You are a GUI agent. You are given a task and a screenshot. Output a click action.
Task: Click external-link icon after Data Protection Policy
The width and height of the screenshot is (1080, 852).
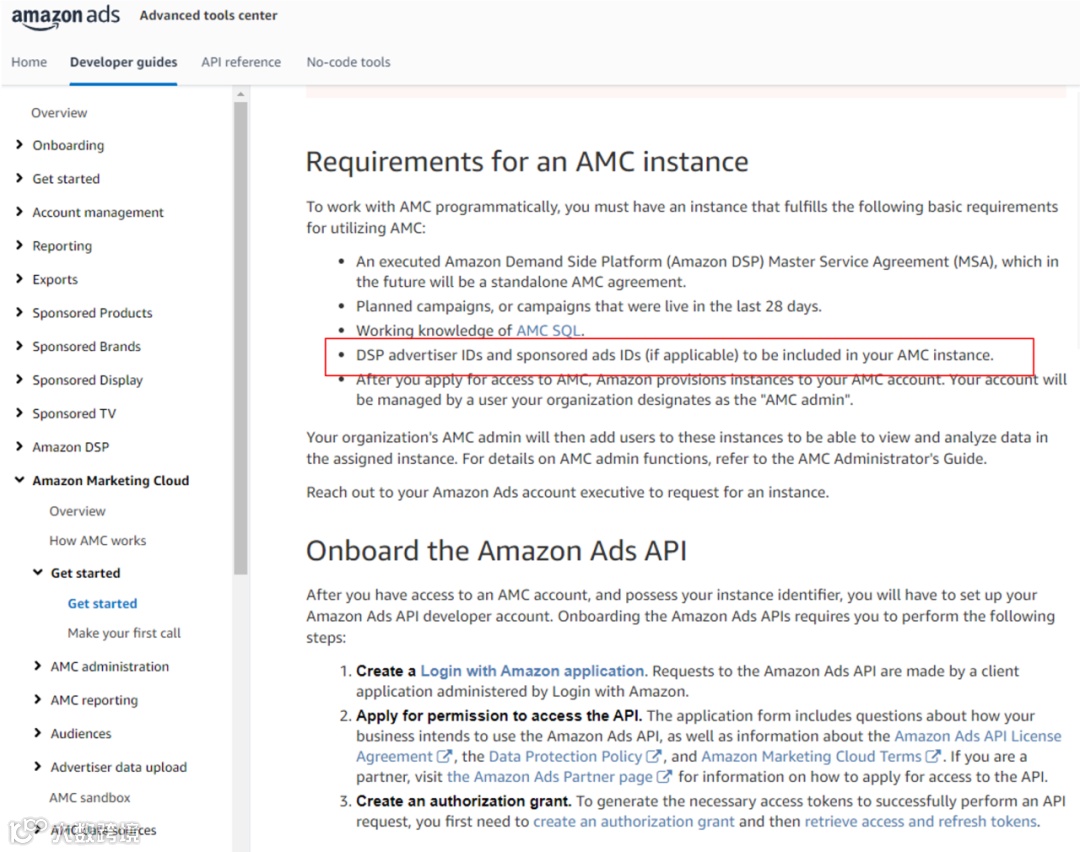point(654,756)
